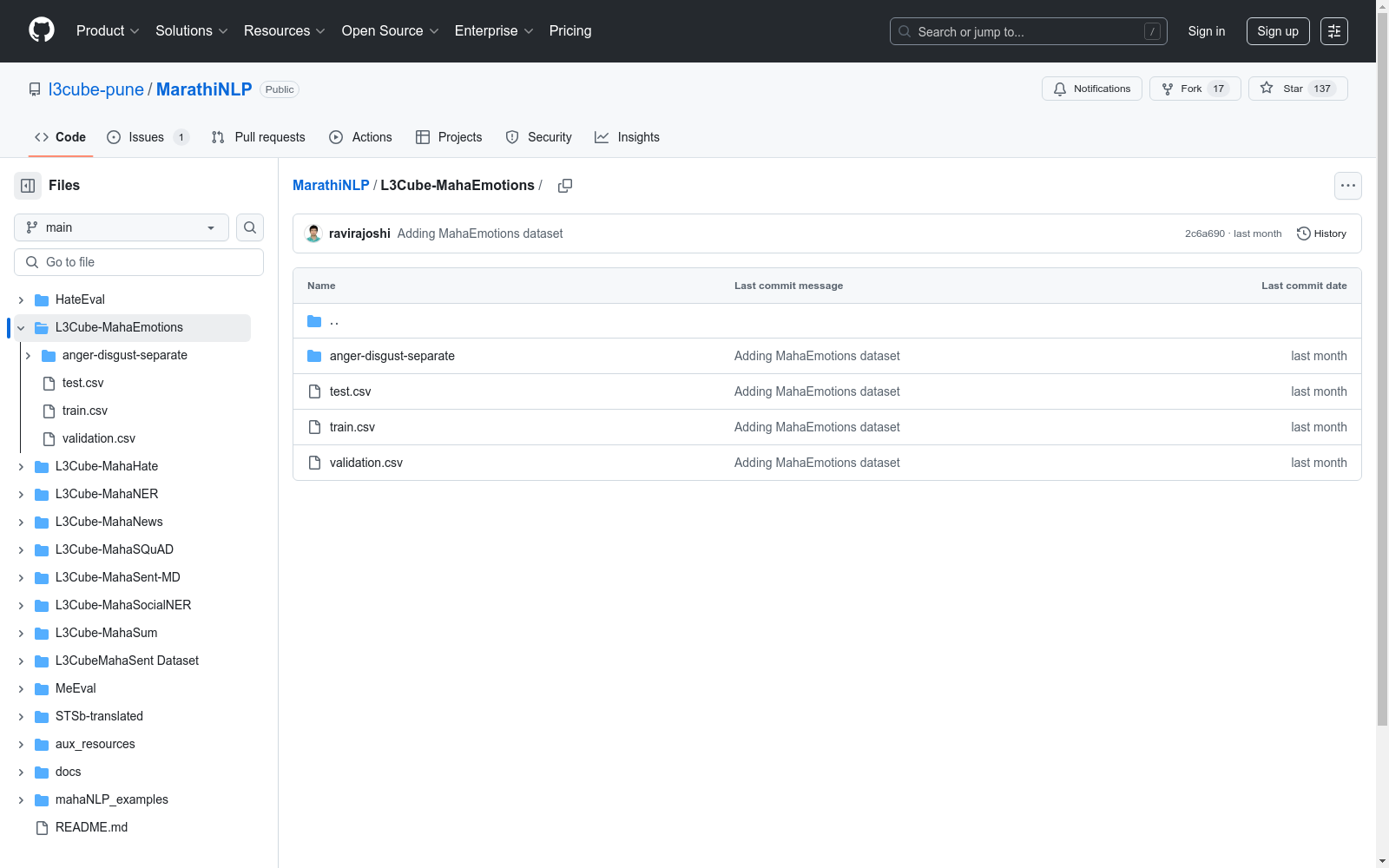Copy the directory path

click(x=565, y=186)
